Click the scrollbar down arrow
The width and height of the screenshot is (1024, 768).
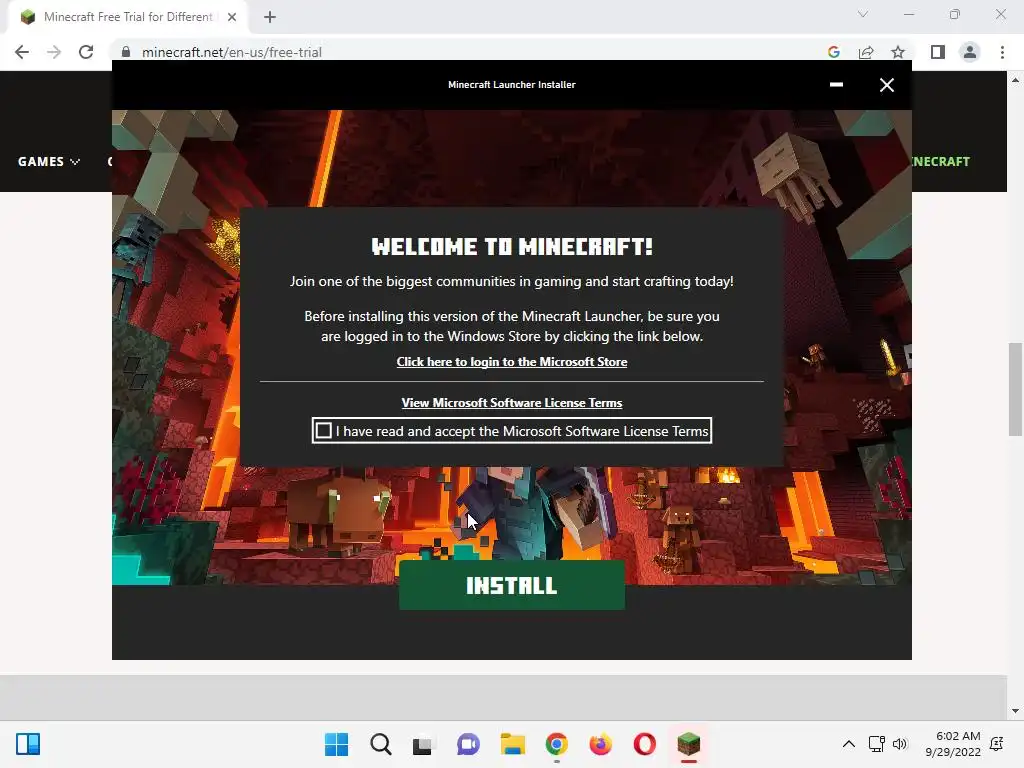coord(1015,711)
